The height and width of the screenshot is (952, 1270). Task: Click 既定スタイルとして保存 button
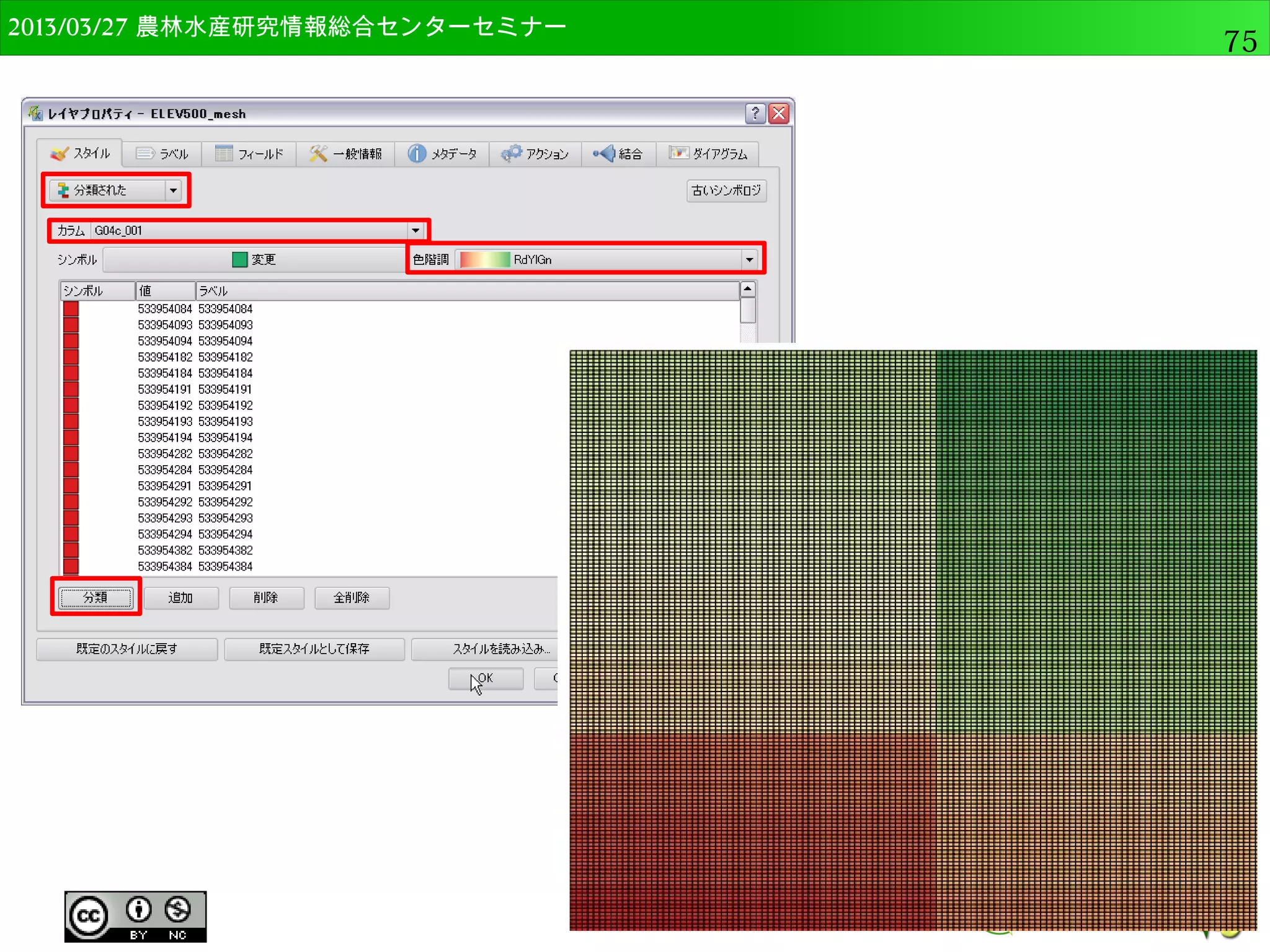tap(314, 649)
